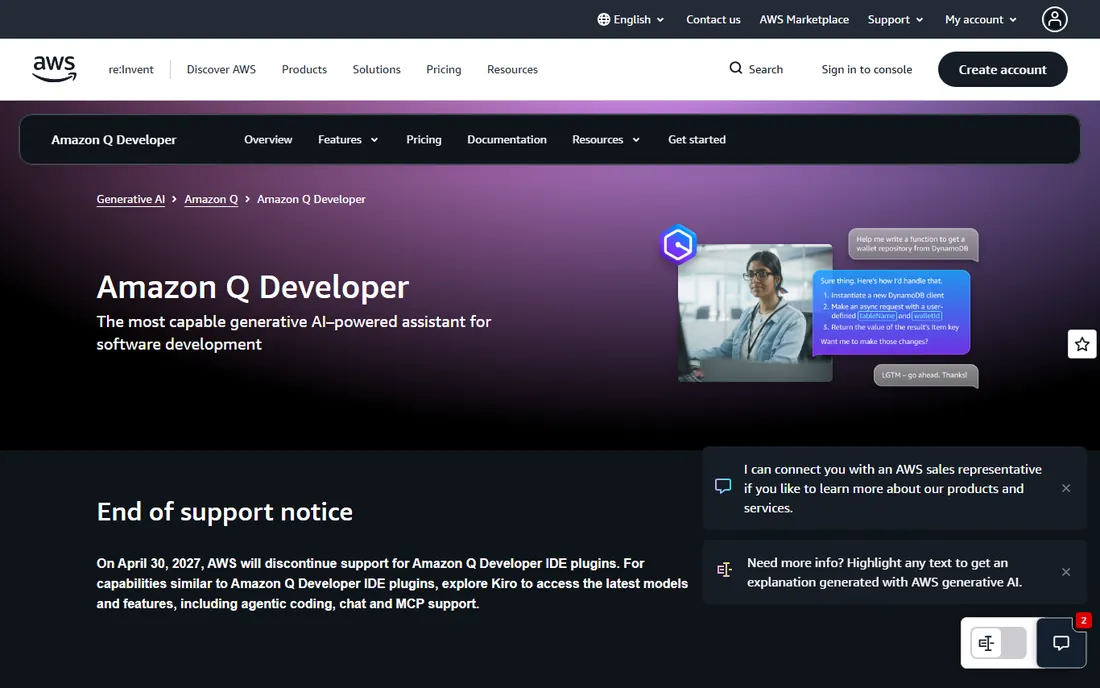
Task: Dismiss the highlight text explanation tip
Action: [1066, 572]
